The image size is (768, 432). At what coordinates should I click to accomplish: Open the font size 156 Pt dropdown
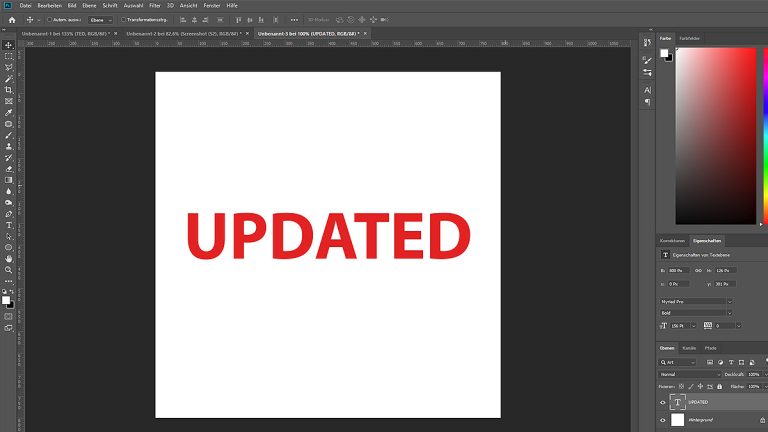click(x=693, y=326)
